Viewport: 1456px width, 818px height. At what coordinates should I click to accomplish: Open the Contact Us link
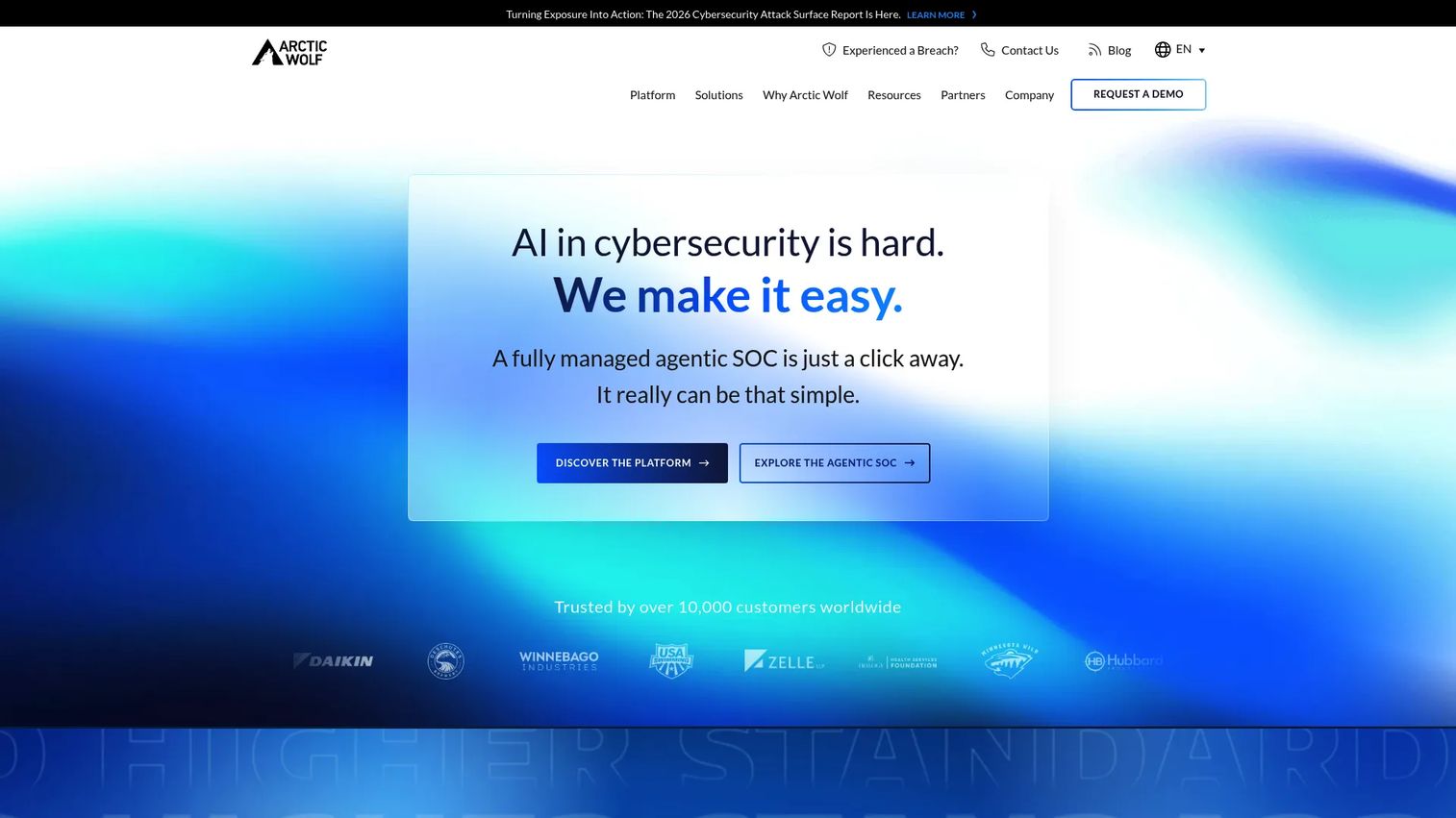[x=1030, y=50]
